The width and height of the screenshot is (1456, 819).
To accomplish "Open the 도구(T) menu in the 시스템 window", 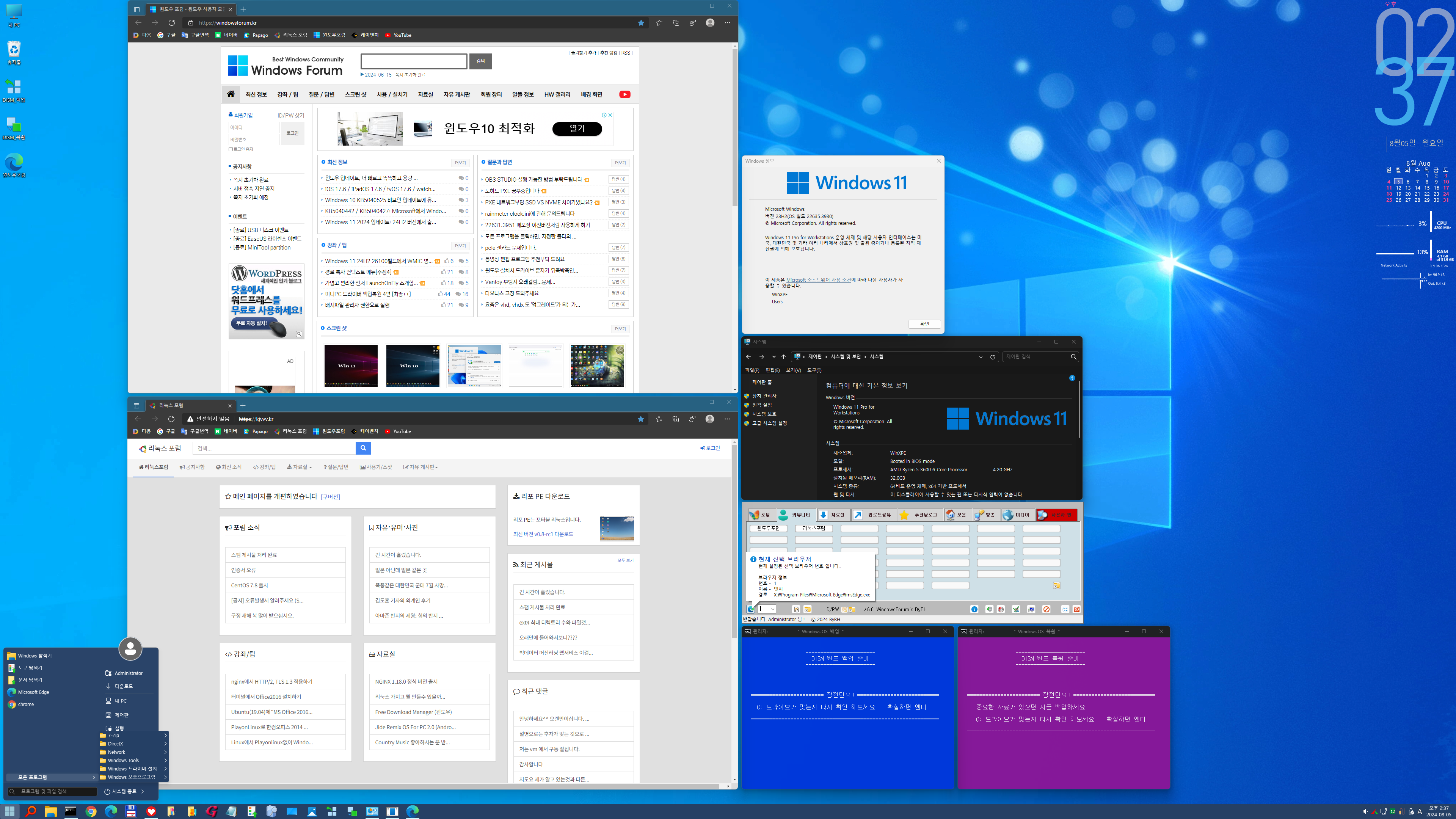I will click(x=814, y=370).
